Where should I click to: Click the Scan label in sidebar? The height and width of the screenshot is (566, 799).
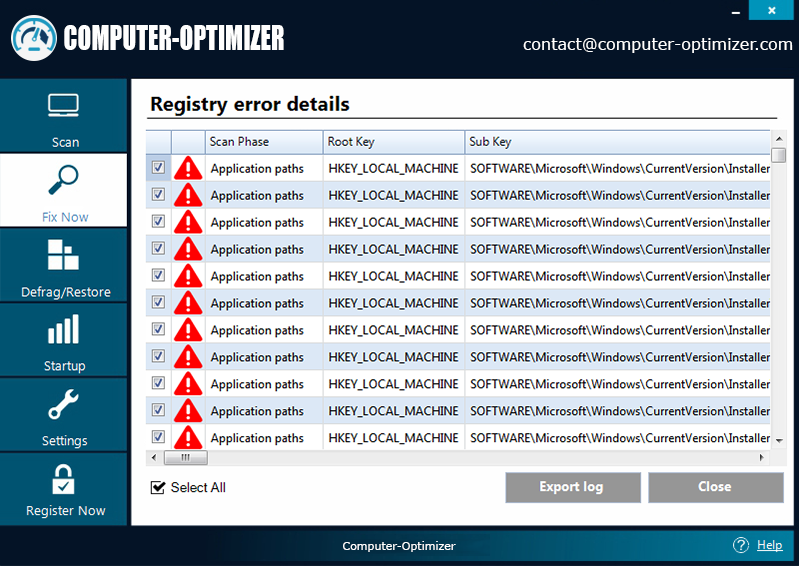tap(65, 142)
